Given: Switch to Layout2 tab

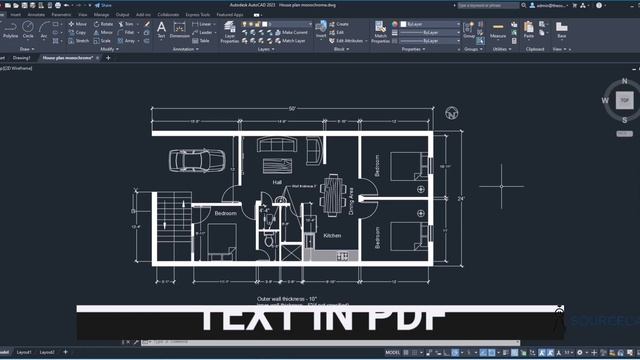Looking at the screenshot, I should 47,352.
